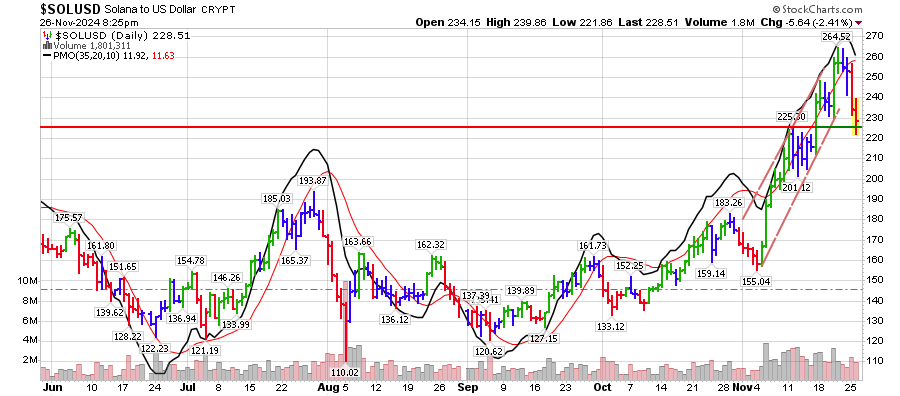Click the 161.80 price label

click(x=102, y=245)
